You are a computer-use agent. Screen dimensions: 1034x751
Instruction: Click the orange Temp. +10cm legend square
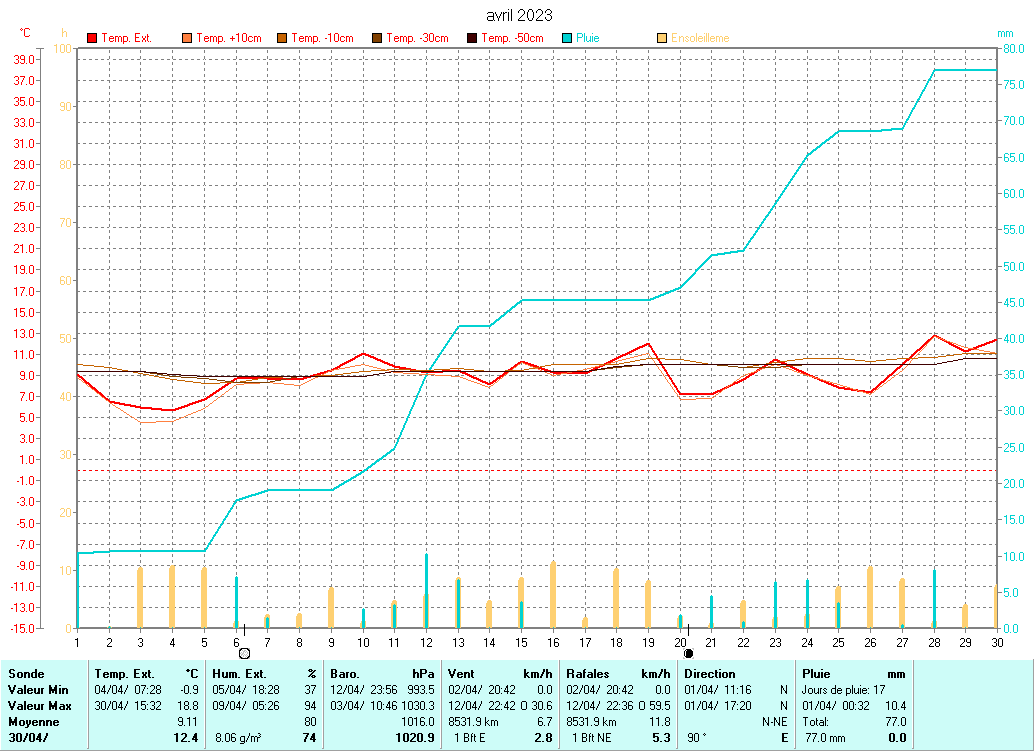(x=187, y=38)
